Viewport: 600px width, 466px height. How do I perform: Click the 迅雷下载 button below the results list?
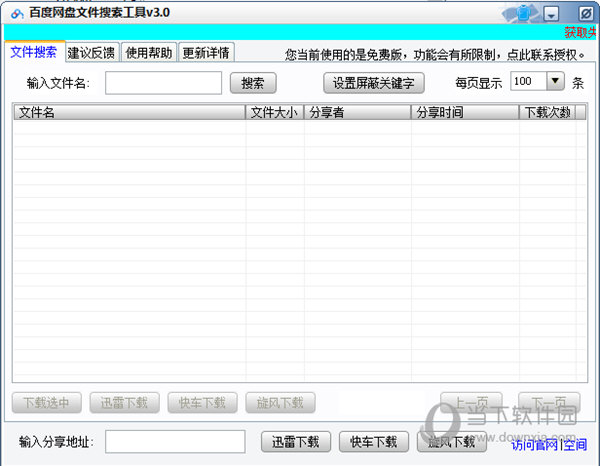pyautogui.click(x=124, y=403)
